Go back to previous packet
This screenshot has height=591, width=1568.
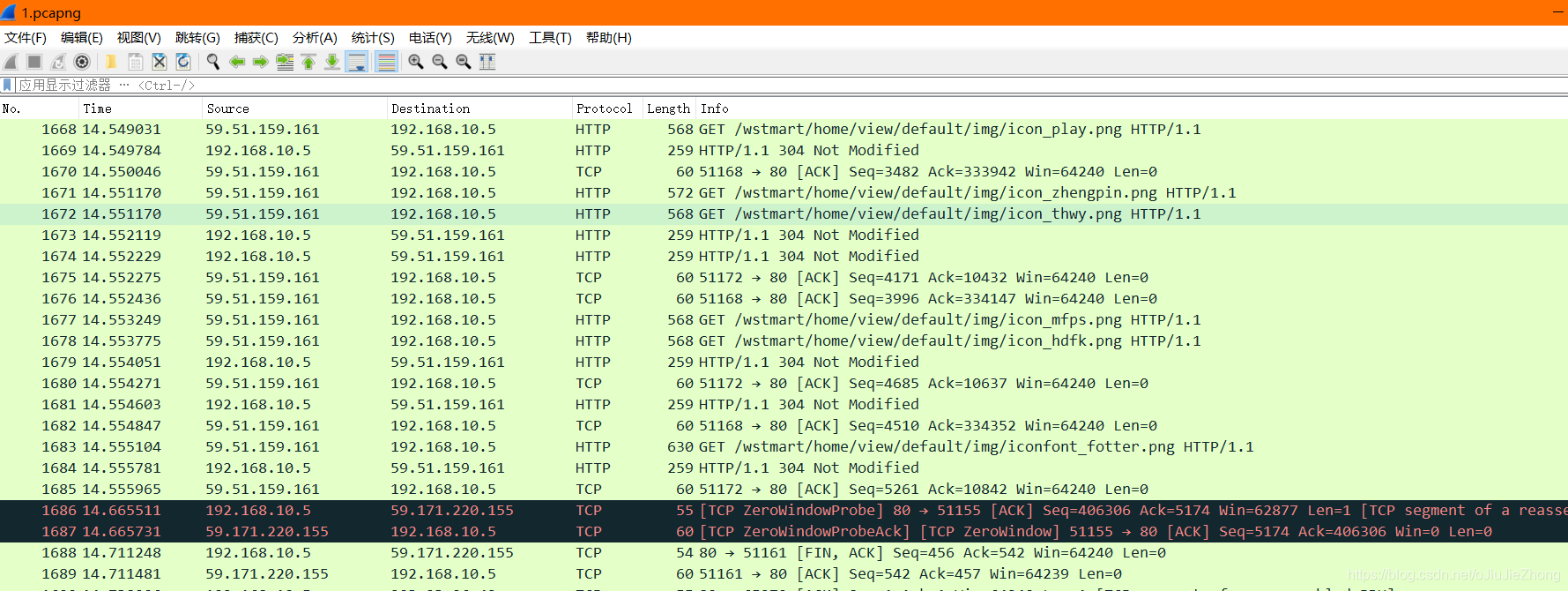pyautogui.click(x=236, y=62)
